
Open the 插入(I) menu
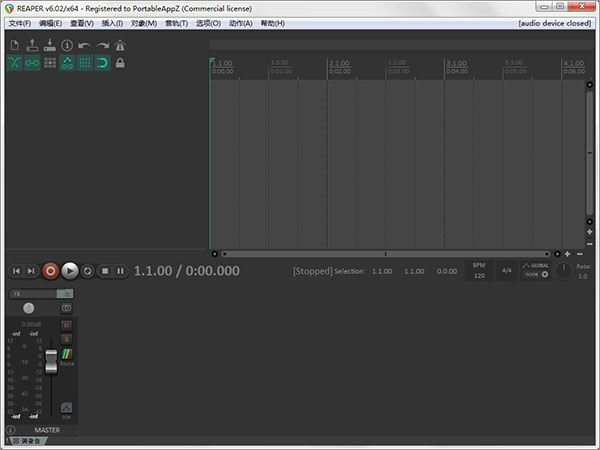[112, 23]
